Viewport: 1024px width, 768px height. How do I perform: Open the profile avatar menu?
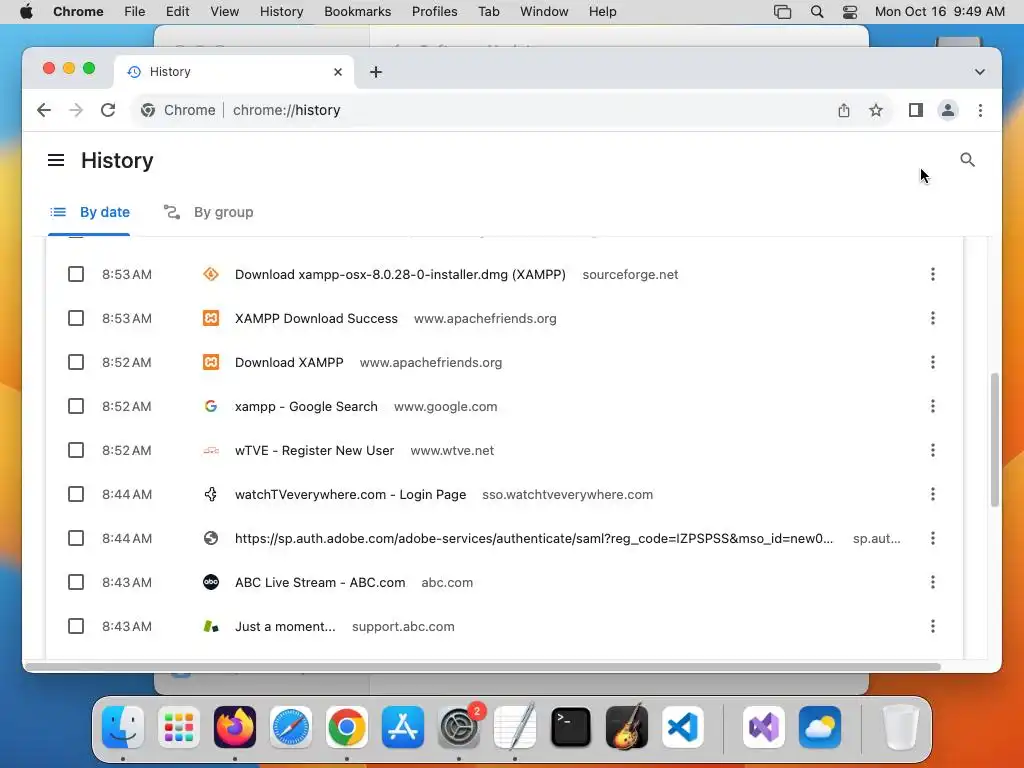948,110
